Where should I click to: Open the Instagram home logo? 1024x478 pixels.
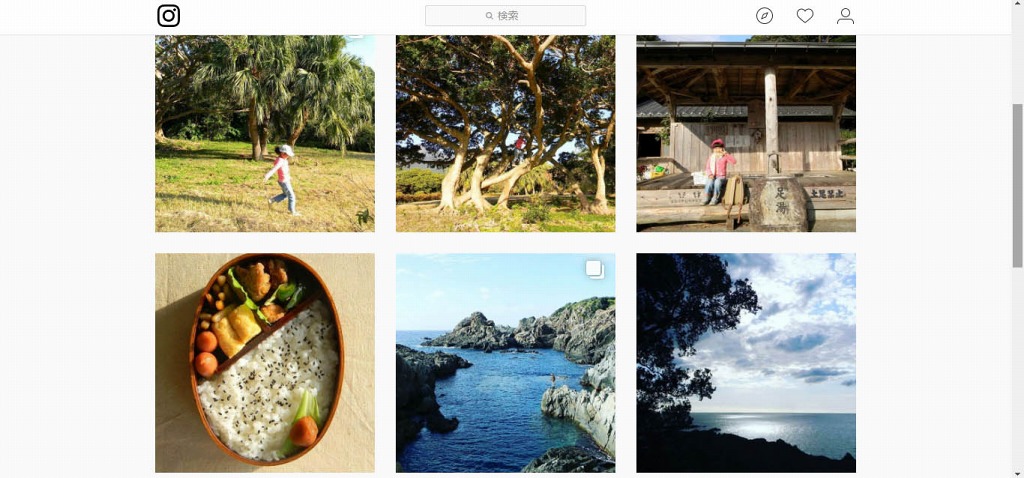coord(168,16)
